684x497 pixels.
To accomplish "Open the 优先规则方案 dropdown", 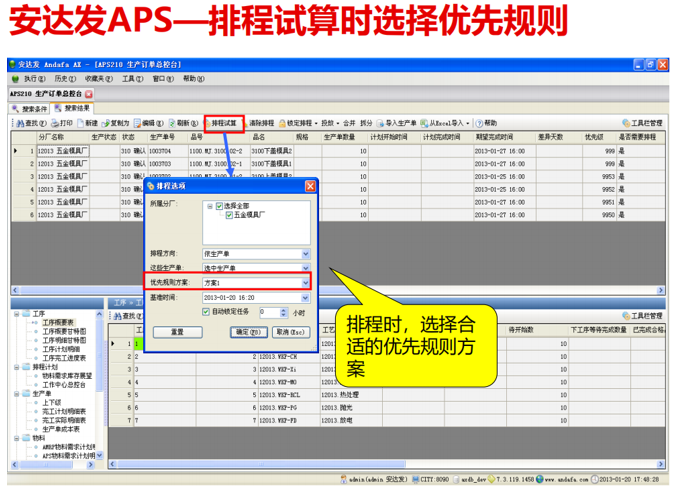I will (x=305, y=283).
